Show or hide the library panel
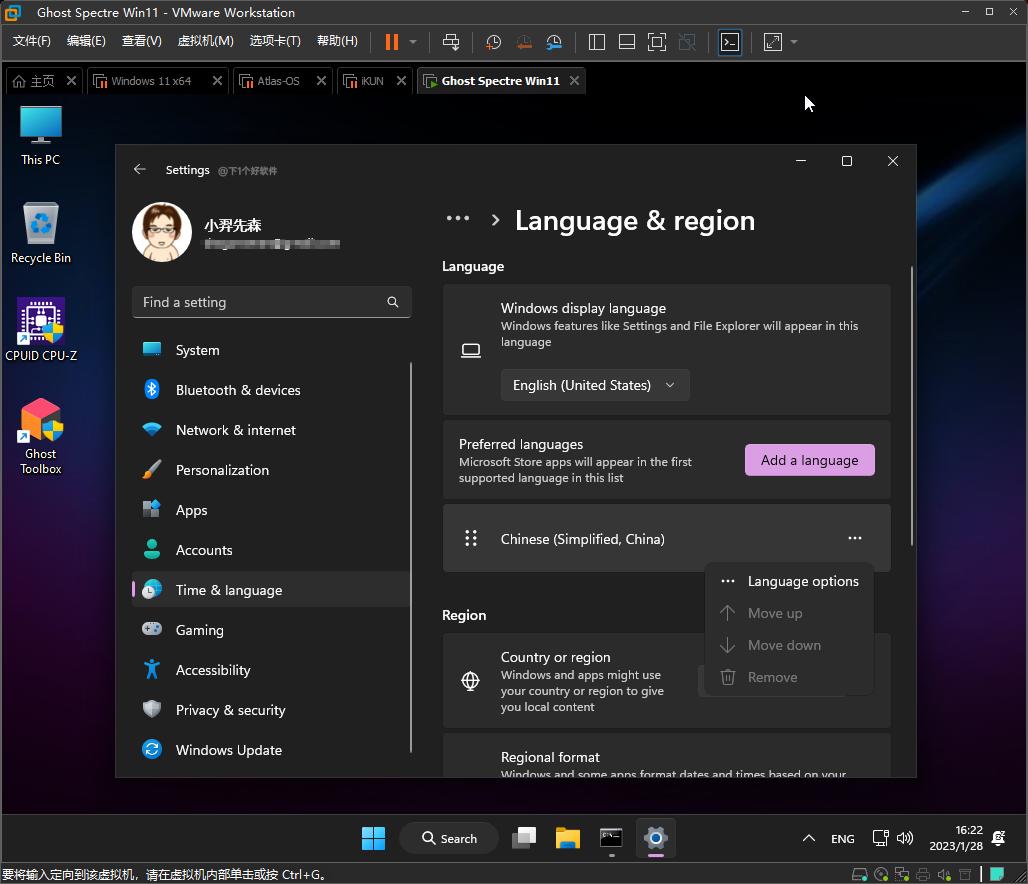Viewport: 1028px width, 884px height. tap(596, 41)
